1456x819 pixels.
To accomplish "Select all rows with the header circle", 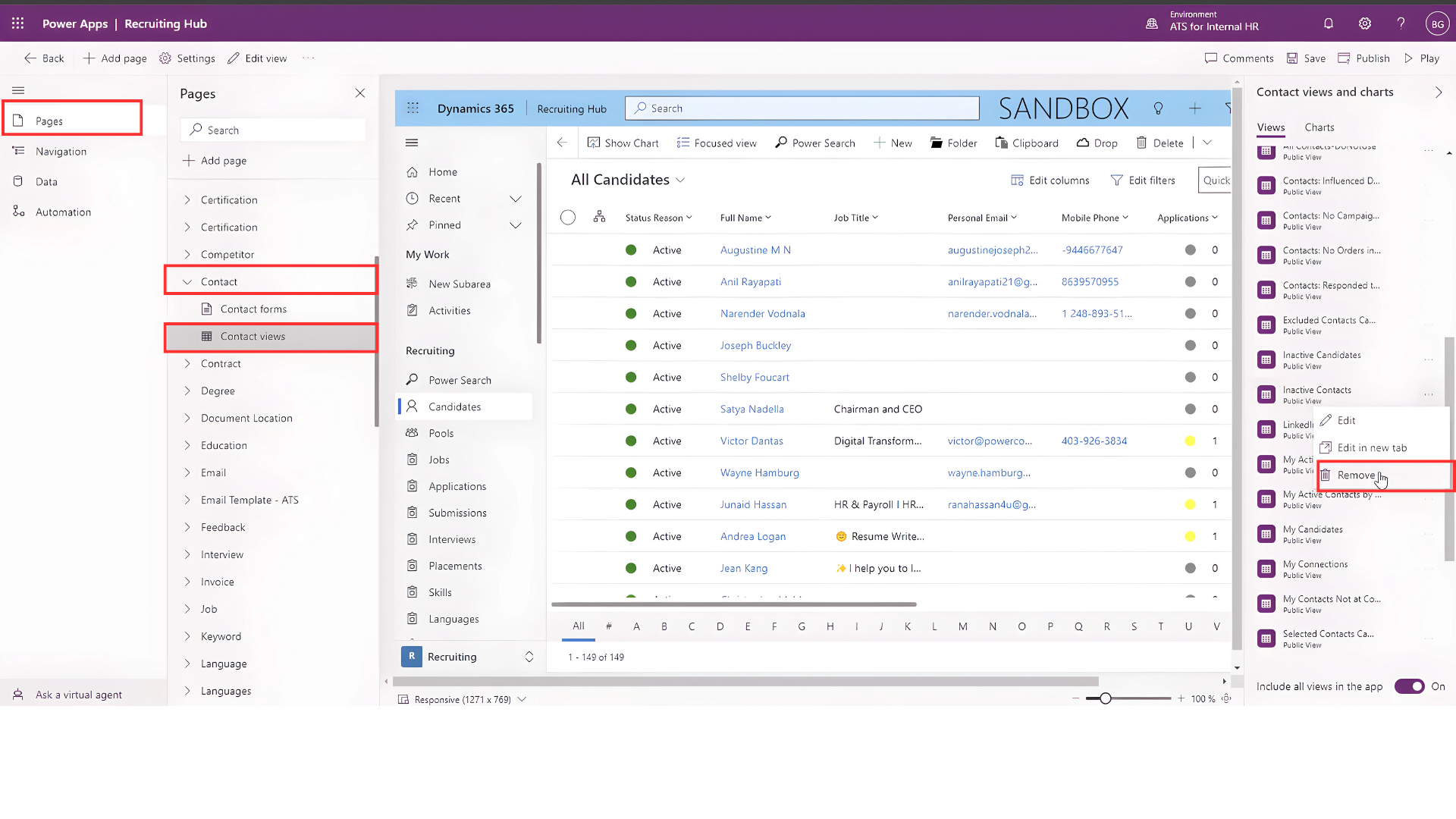I will 568,218.
